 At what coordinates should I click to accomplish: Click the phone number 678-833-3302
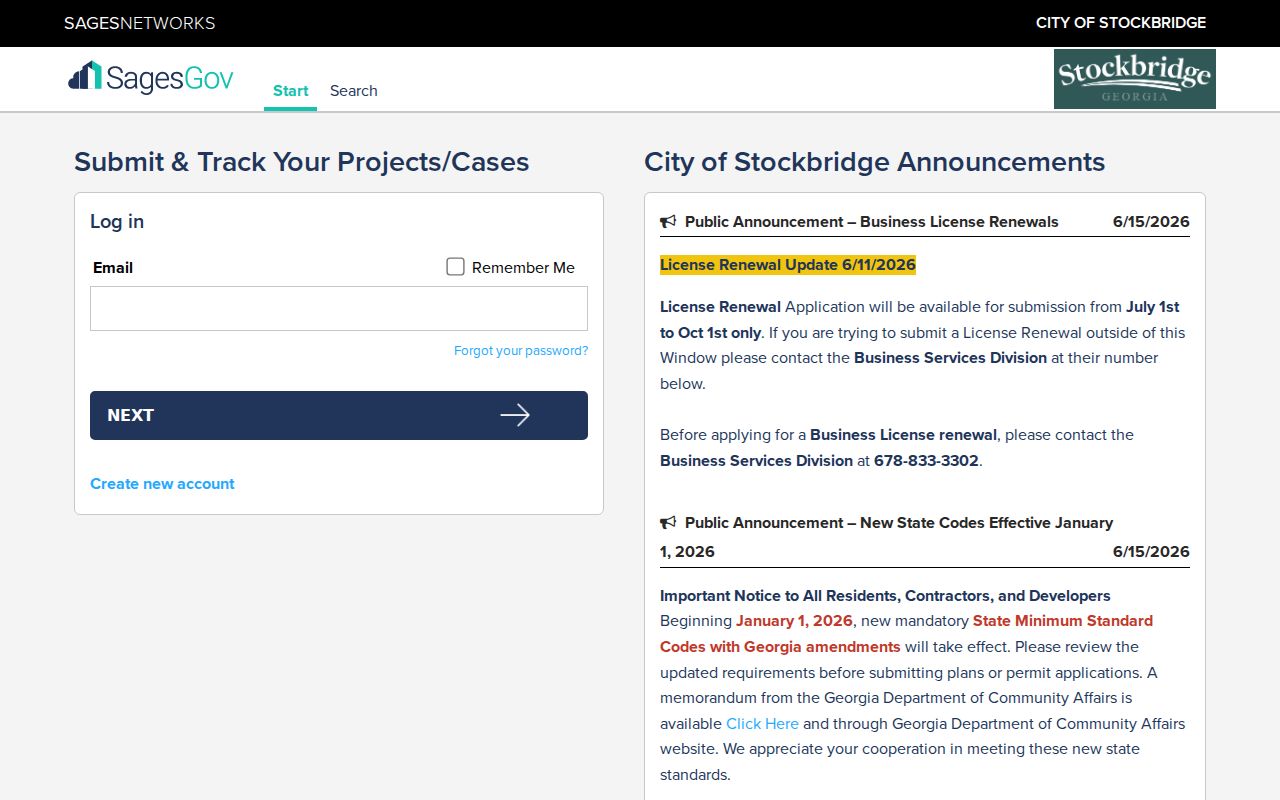tap(926, 461)
